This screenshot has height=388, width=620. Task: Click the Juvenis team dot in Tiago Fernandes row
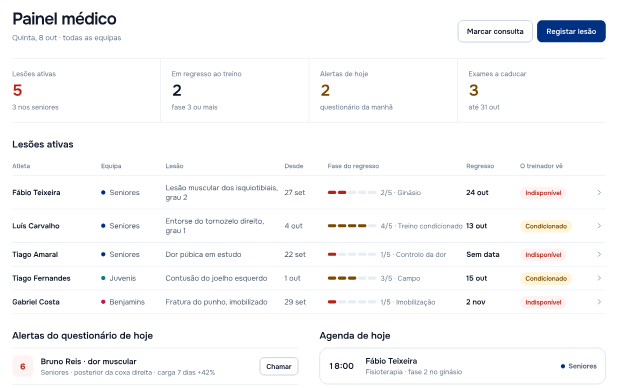(x=103, y=278)
